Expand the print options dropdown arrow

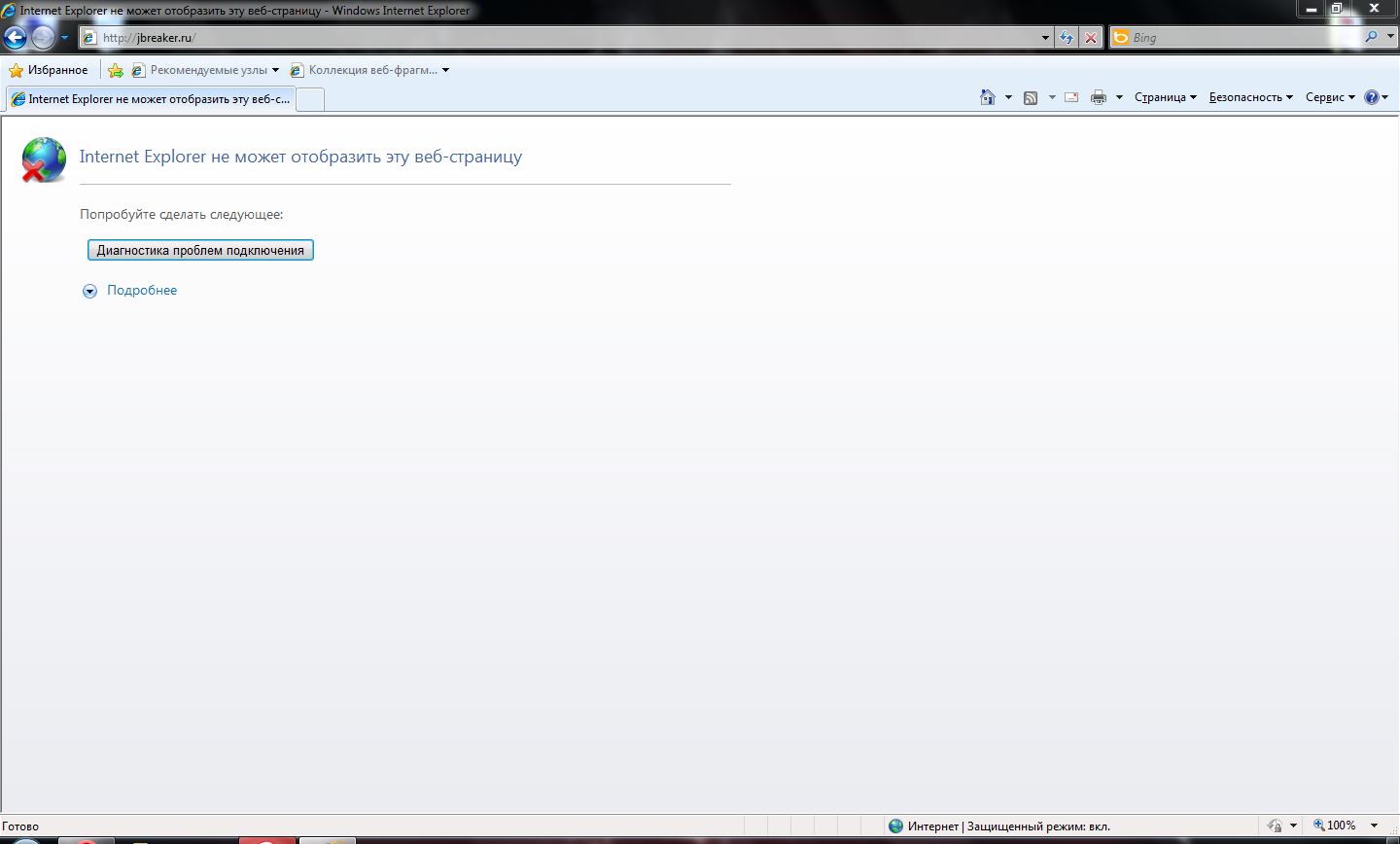(x=1119, y=97)
